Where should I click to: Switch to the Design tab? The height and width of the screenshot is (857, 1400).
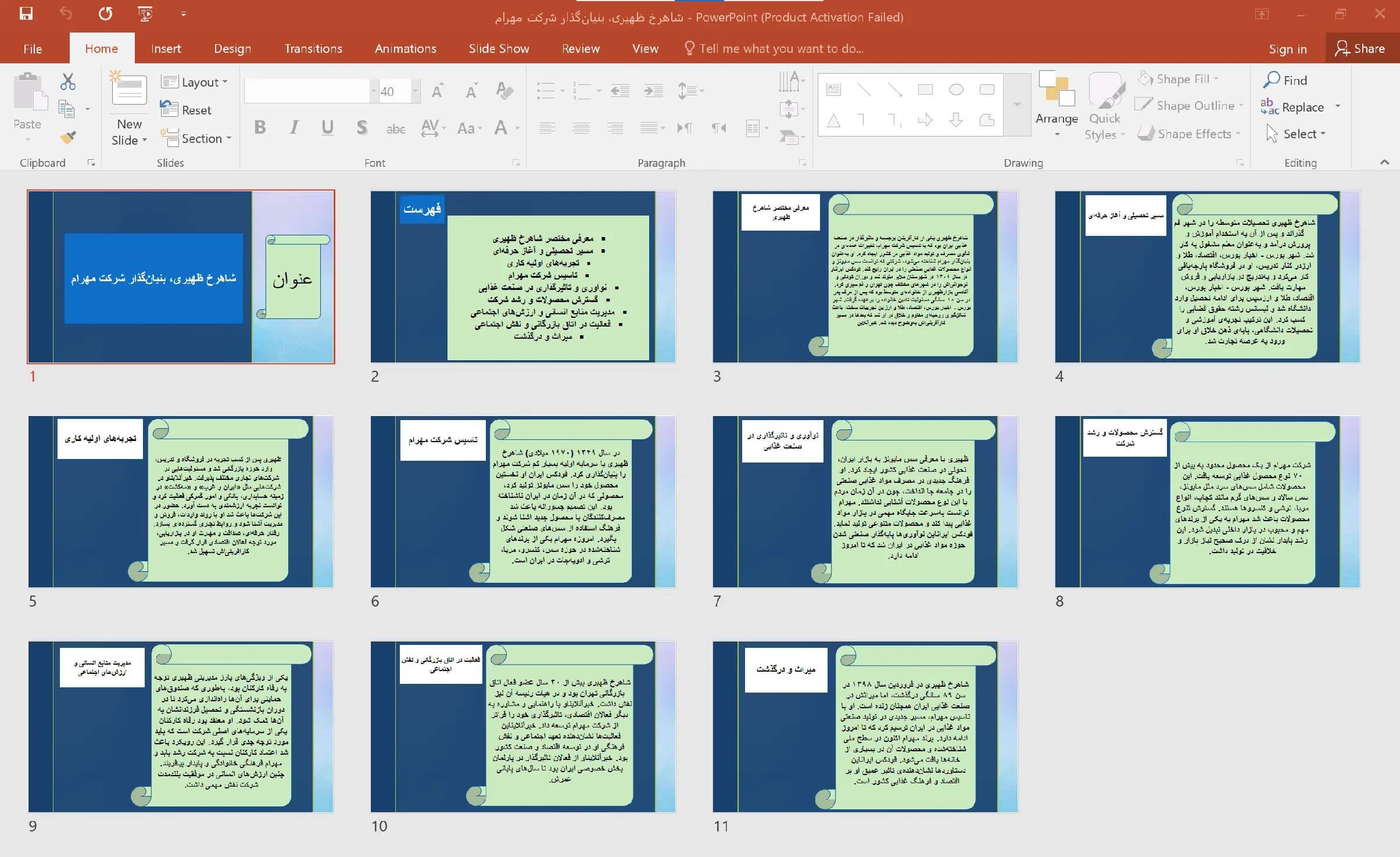pos(232,49)
